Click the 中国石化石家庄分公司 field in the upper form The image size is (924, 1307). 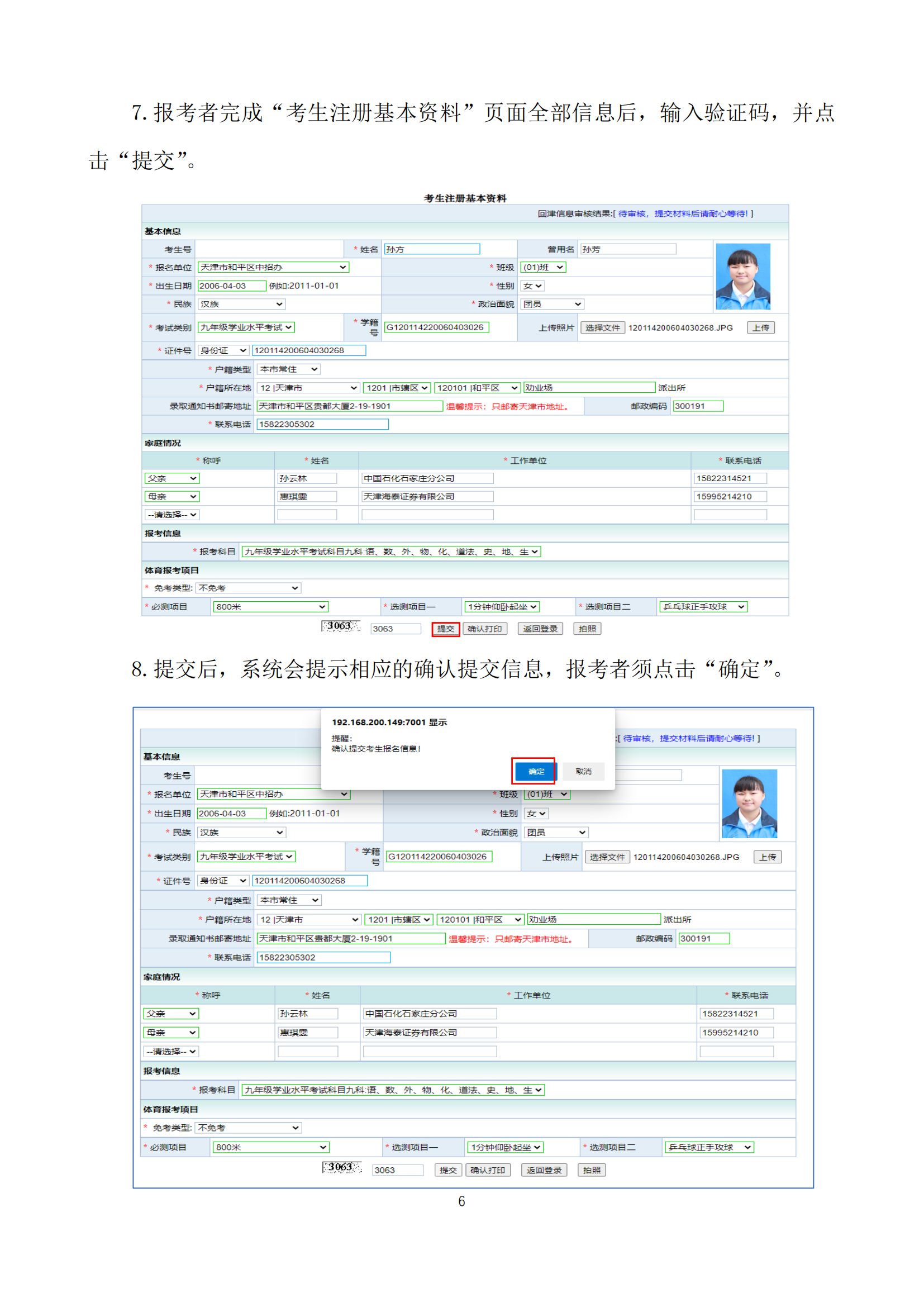click(427, 478)
